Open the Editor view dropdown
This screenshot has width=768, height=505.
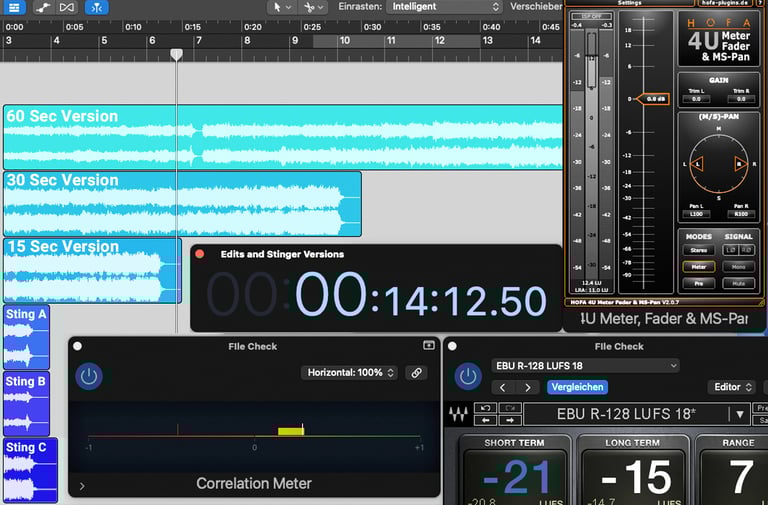[732, 387]
